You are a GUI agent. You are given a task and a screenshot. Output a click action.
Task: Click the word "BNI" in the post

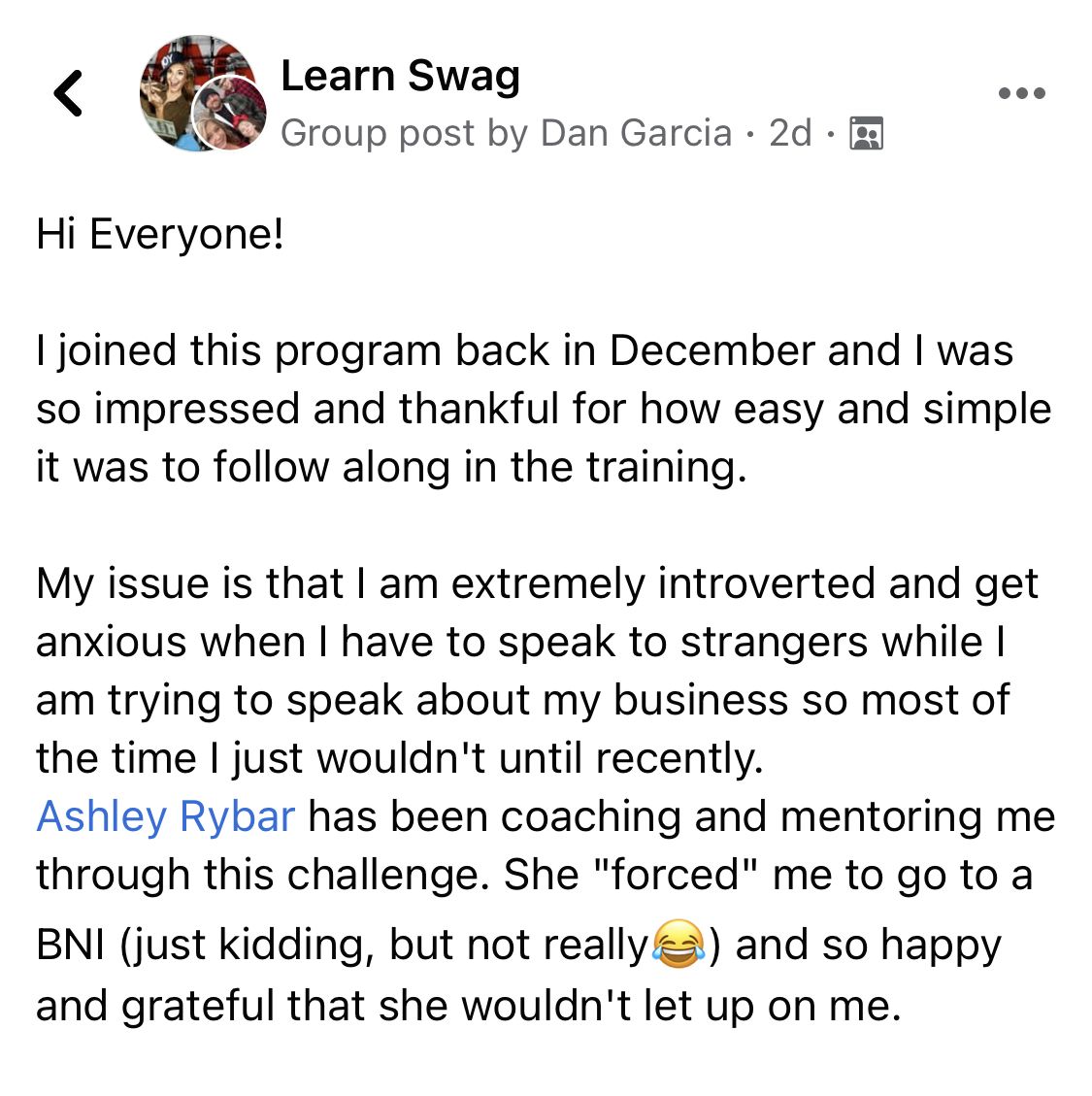click(x=71, y=945)
